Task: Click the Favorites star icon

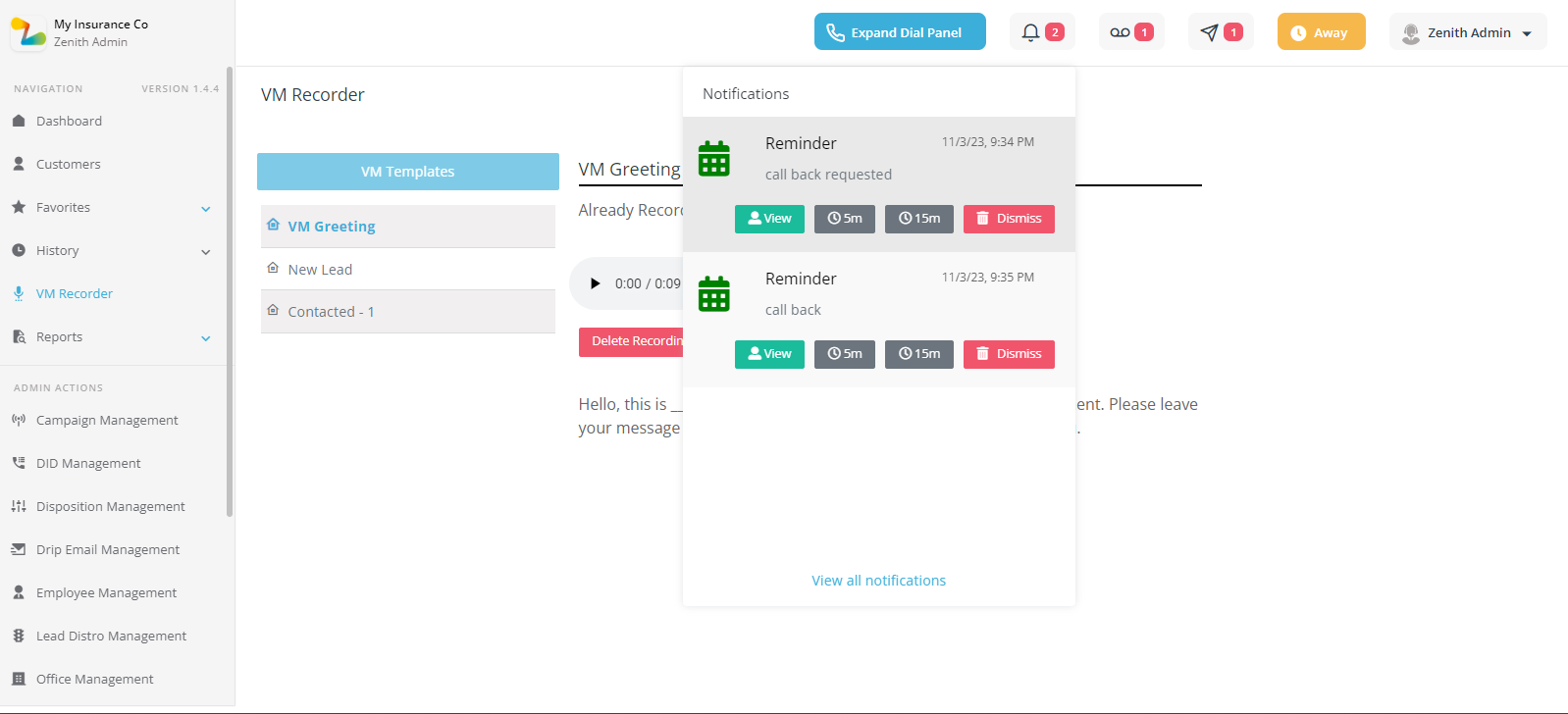Action: pyautogui.click(x=19, y=207)
